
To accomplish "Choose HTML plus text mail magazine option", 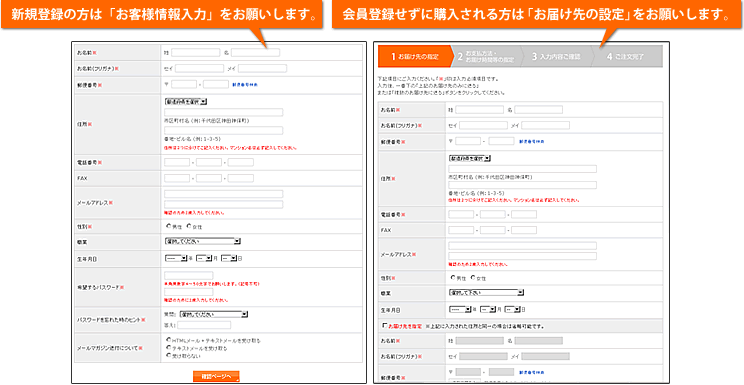I will [x=168, y=340].
